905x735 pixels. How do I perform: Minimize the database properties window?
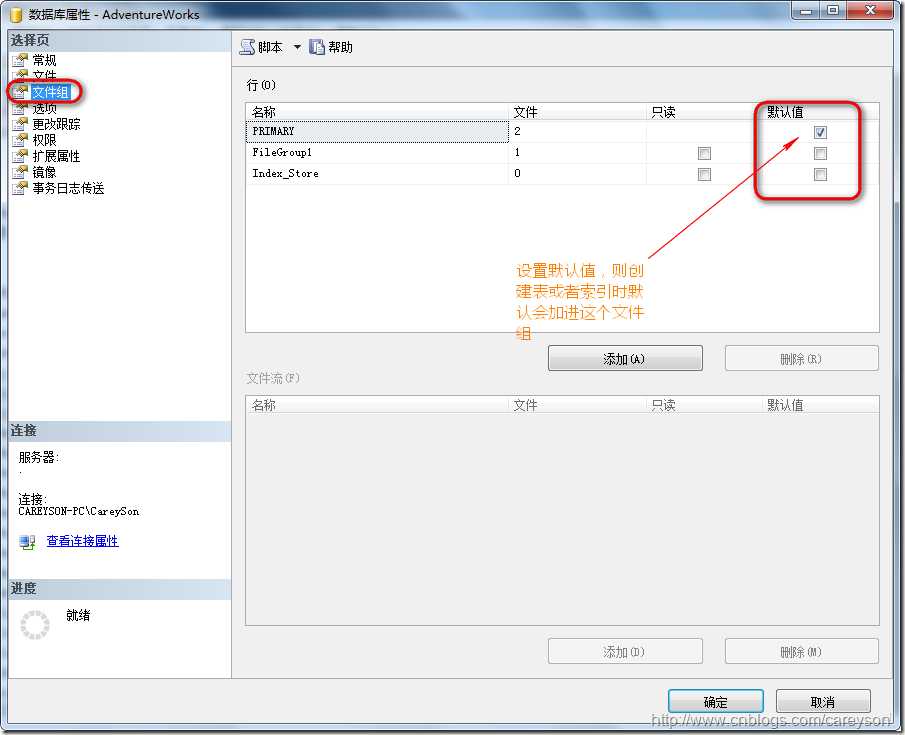806,10
